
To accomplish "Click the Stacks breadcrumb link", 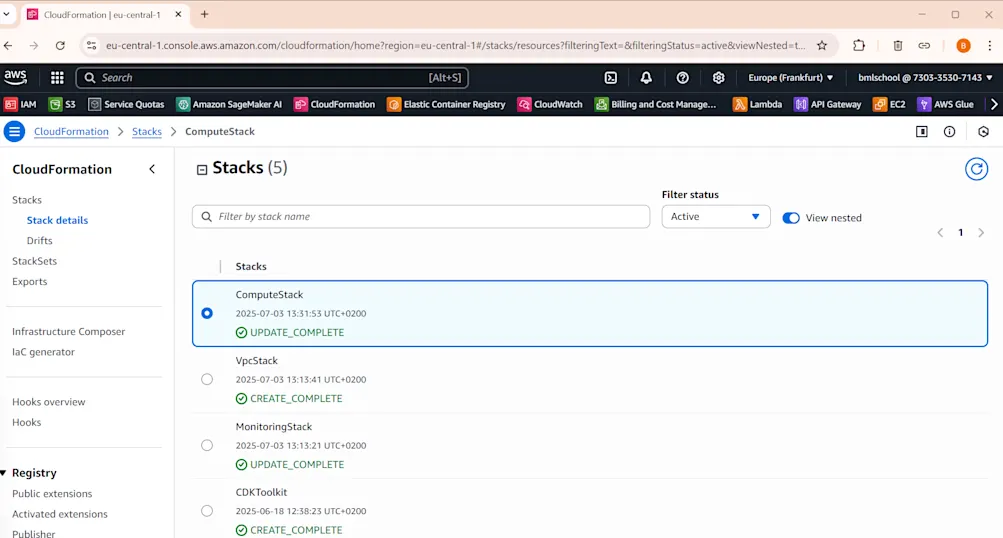I will (146, 131).
